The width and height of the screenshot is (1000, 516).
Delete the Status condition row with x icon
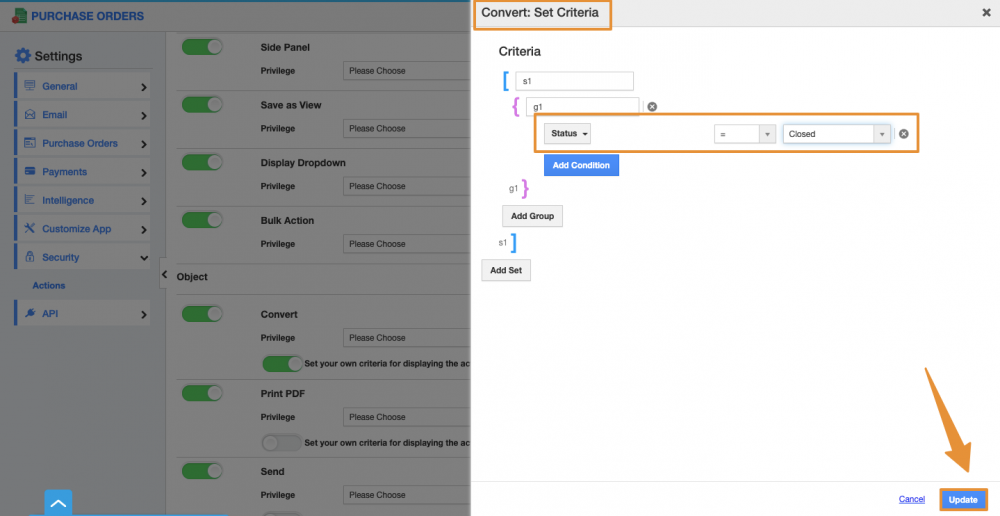903,134
